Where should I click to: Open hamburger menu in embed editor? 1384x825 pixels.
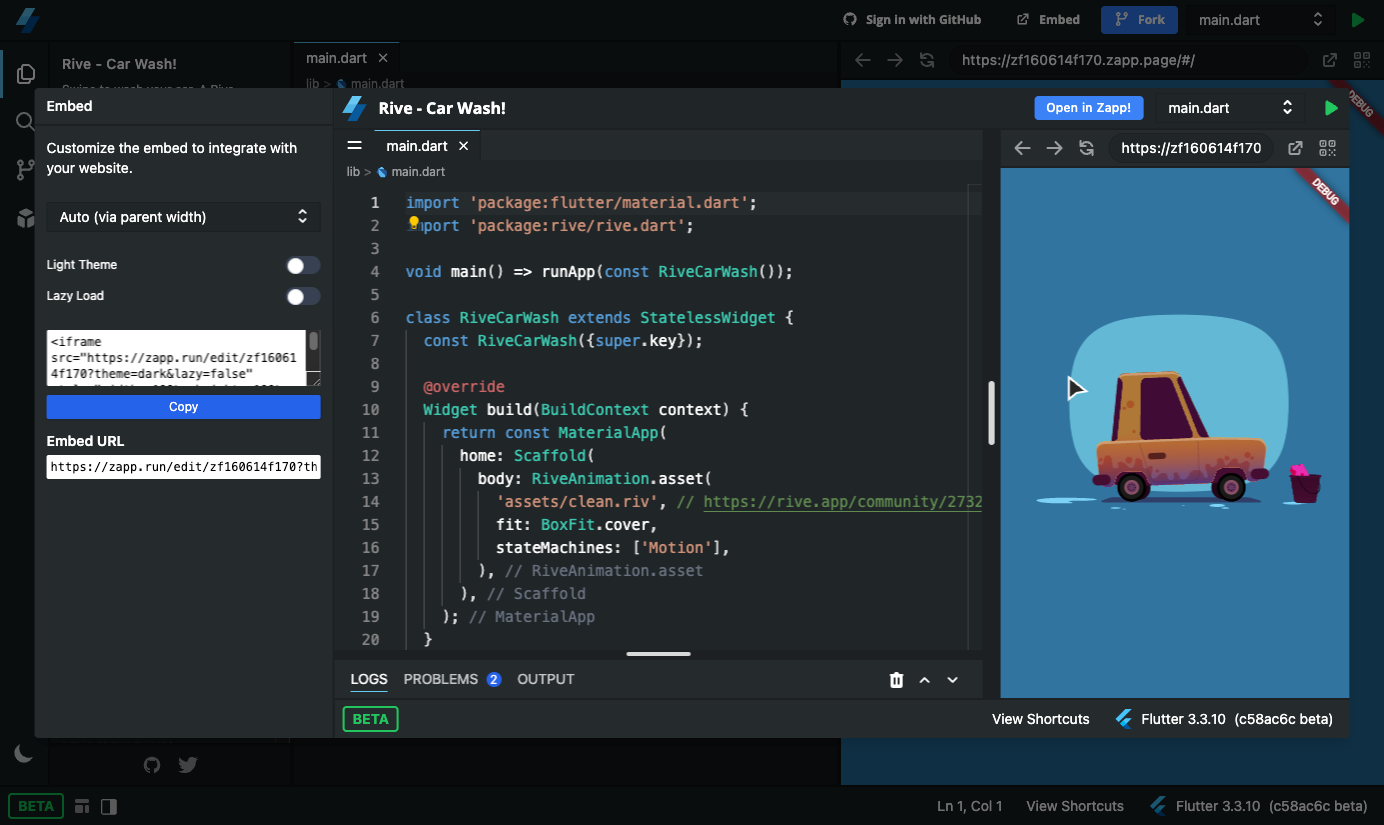coord(354,145)
